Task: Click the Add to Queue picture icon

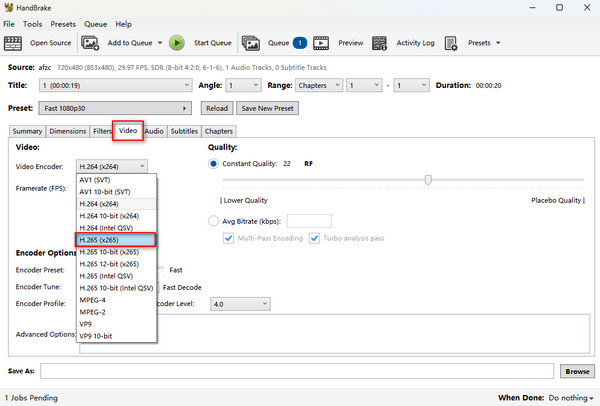Action: (90, 43)
